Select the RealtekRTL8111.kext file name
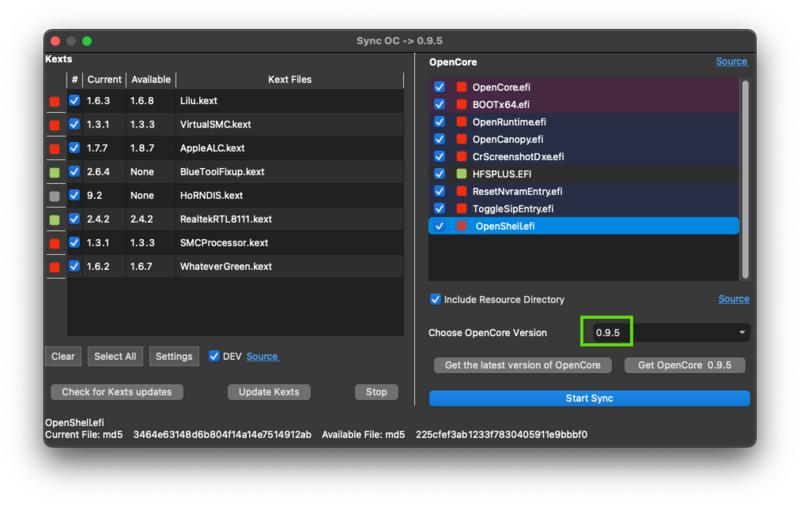 coord(226,219)
